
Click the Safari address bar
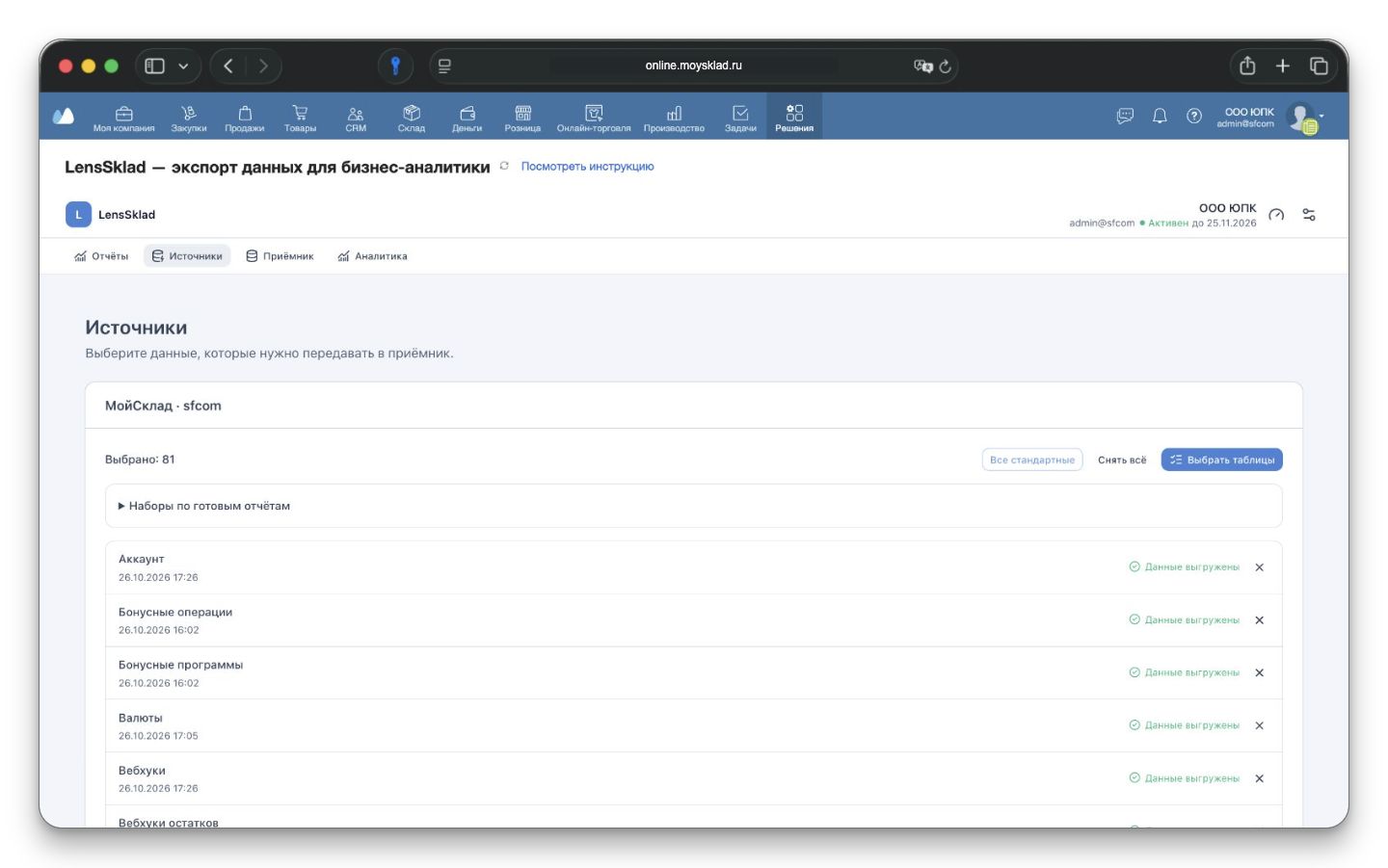693,66
